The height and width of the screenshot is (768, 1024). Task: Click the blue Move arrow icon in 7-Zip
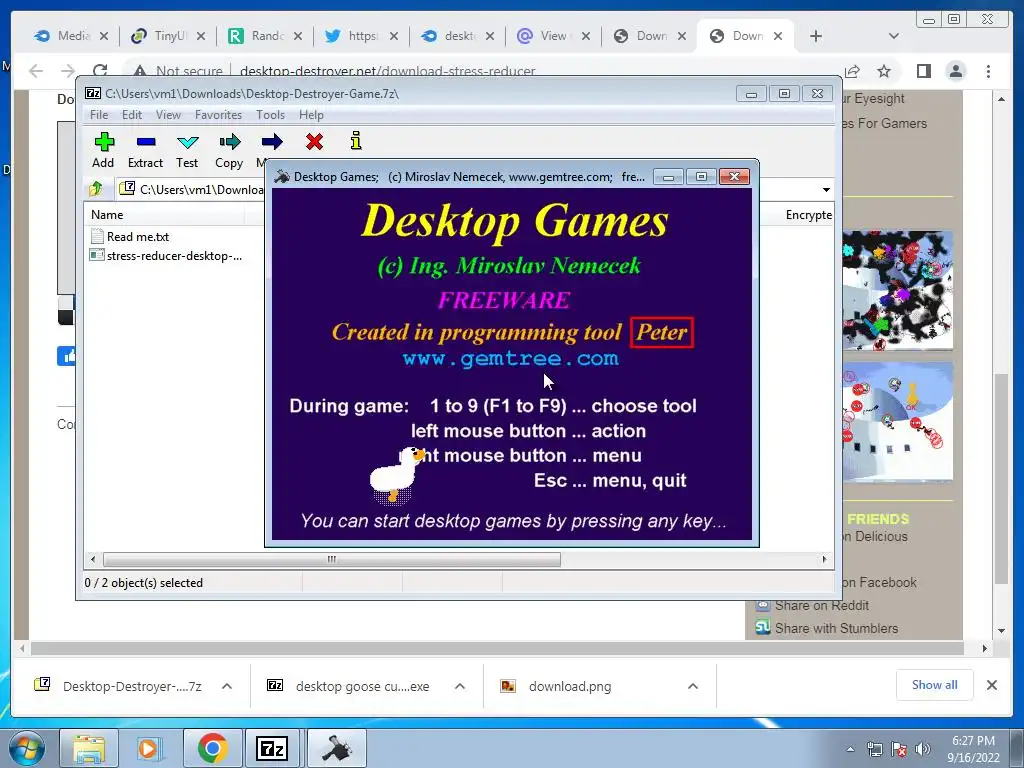[272, 142]
